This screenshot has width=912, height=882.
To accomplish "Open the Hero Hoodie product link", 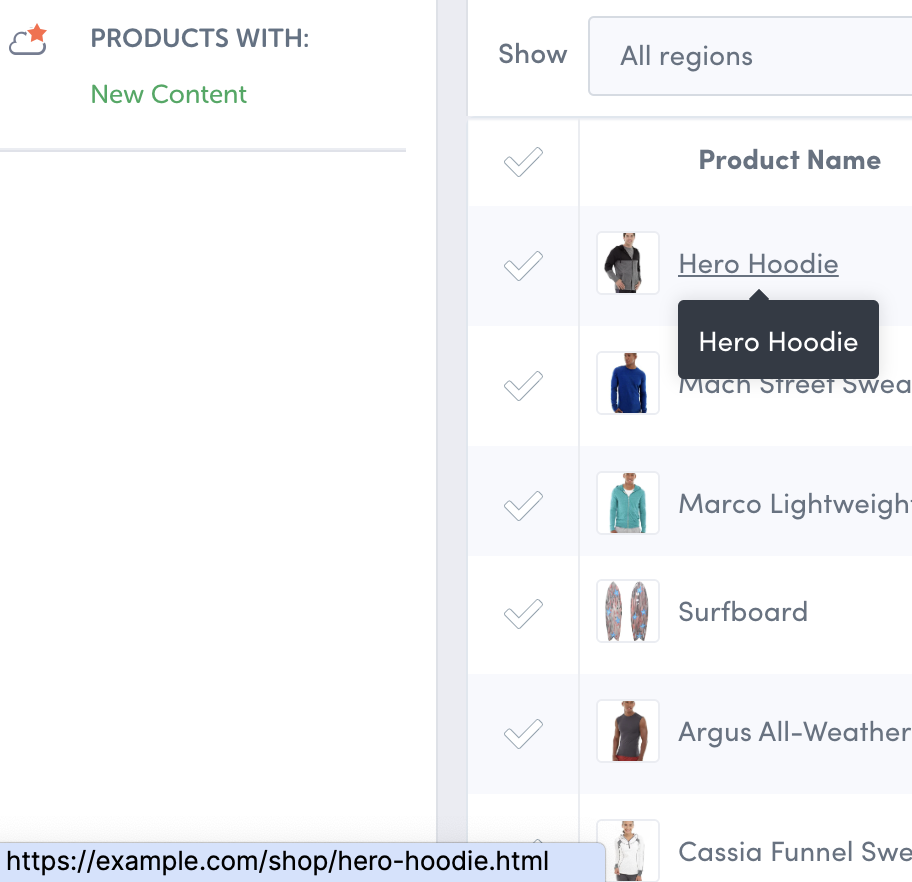I will (758, 264).
